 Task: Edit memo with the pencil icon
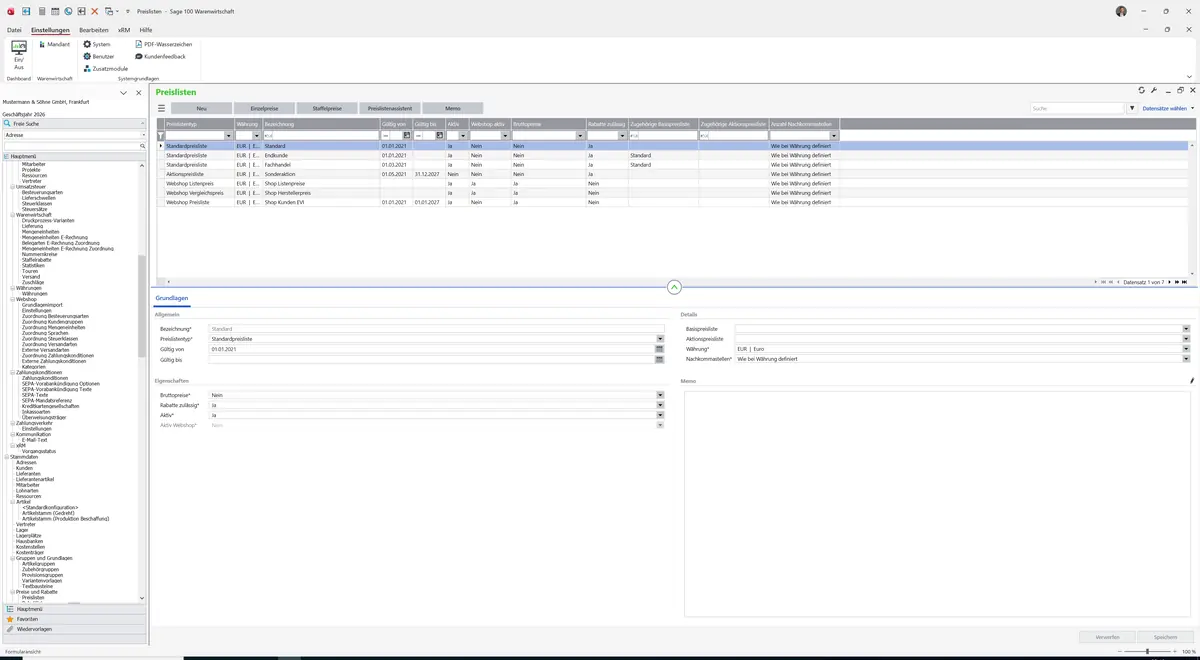pos(1192,381)
